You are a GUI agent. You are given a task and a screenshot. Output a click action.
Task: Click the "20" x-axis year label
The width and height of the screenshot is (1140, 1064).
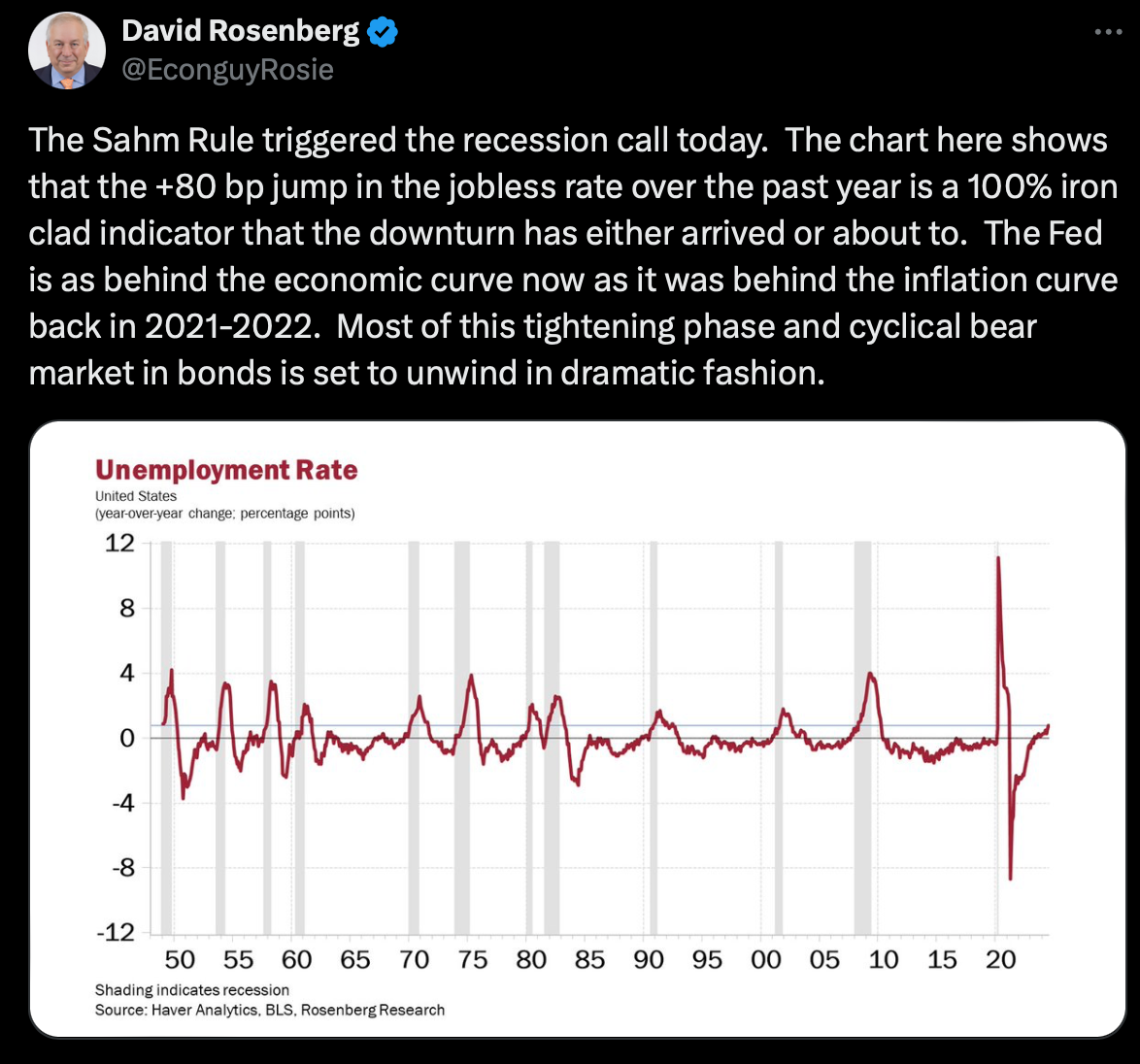1000,960
